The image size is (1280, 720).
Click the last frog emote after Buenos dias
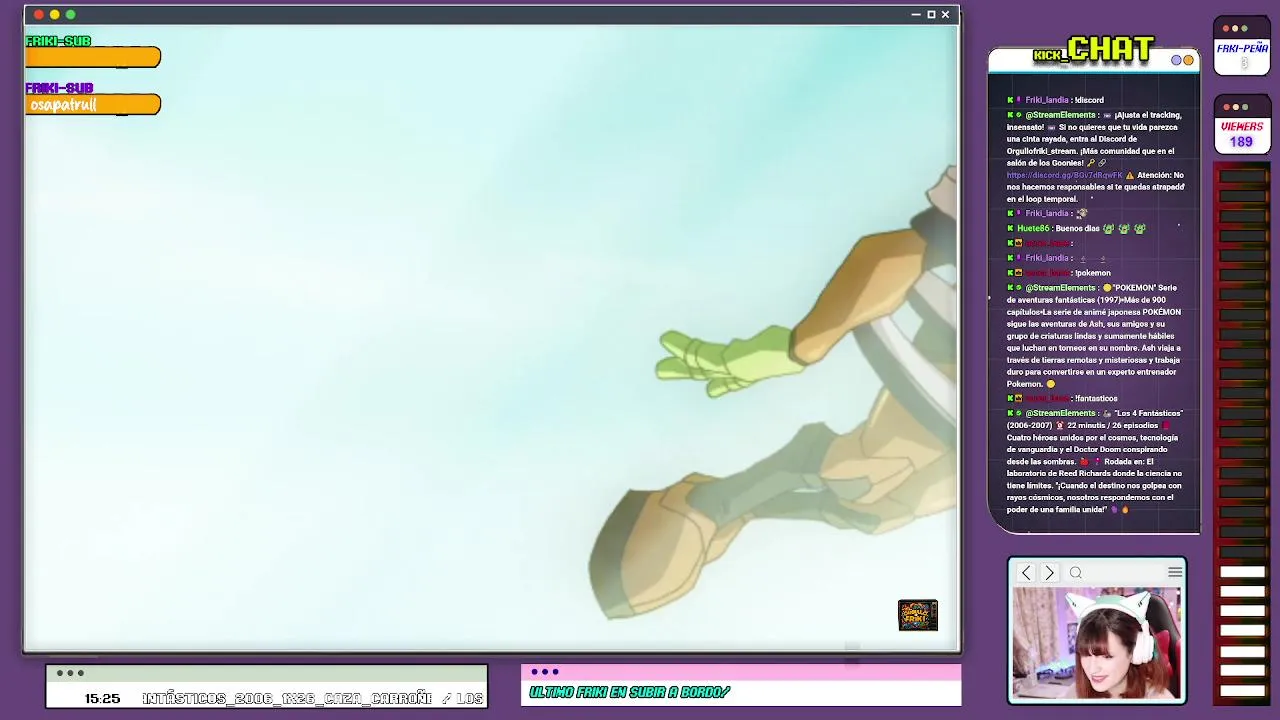tap(1140, 228)
